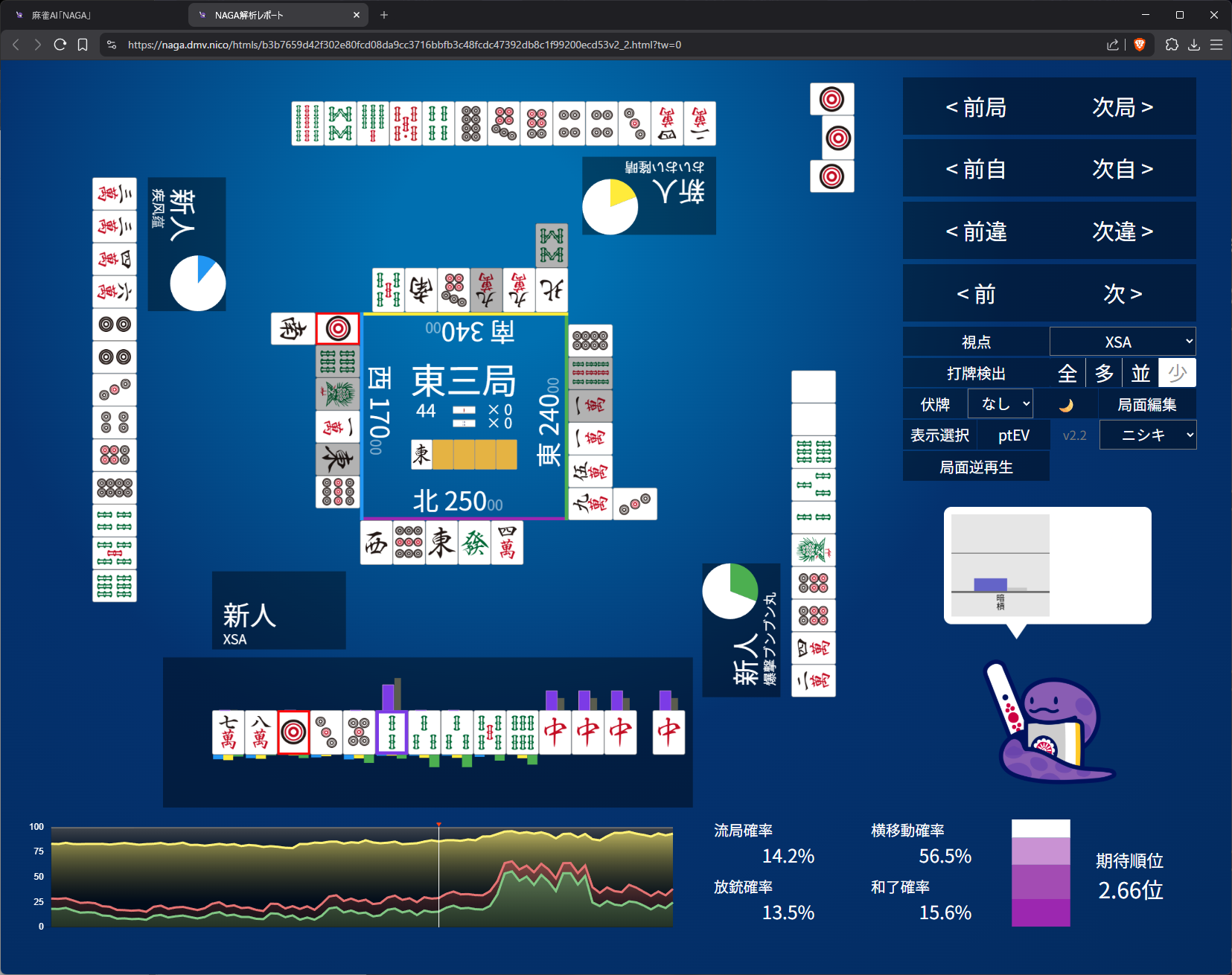The image size is (1232, 975).
Task: Click the bookmark this page icon
Action: pos(83,45)
